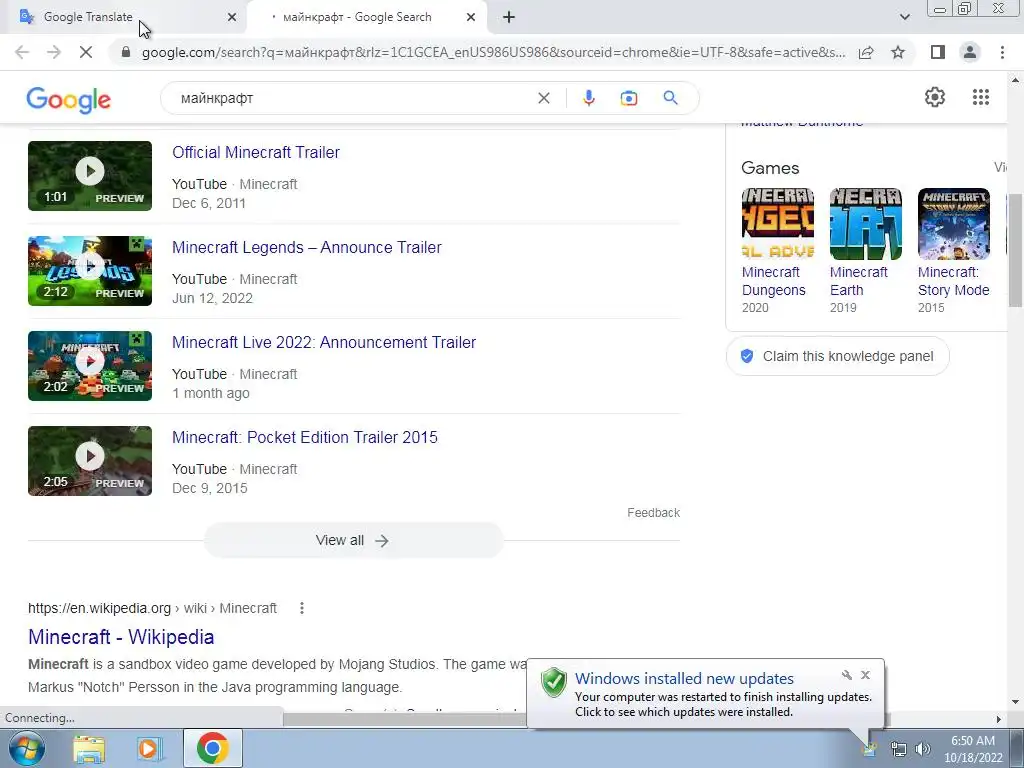Play Official Minecraft Trailer thumbnail
Viewport: 1024px width, 768px height.
(90, 176)
